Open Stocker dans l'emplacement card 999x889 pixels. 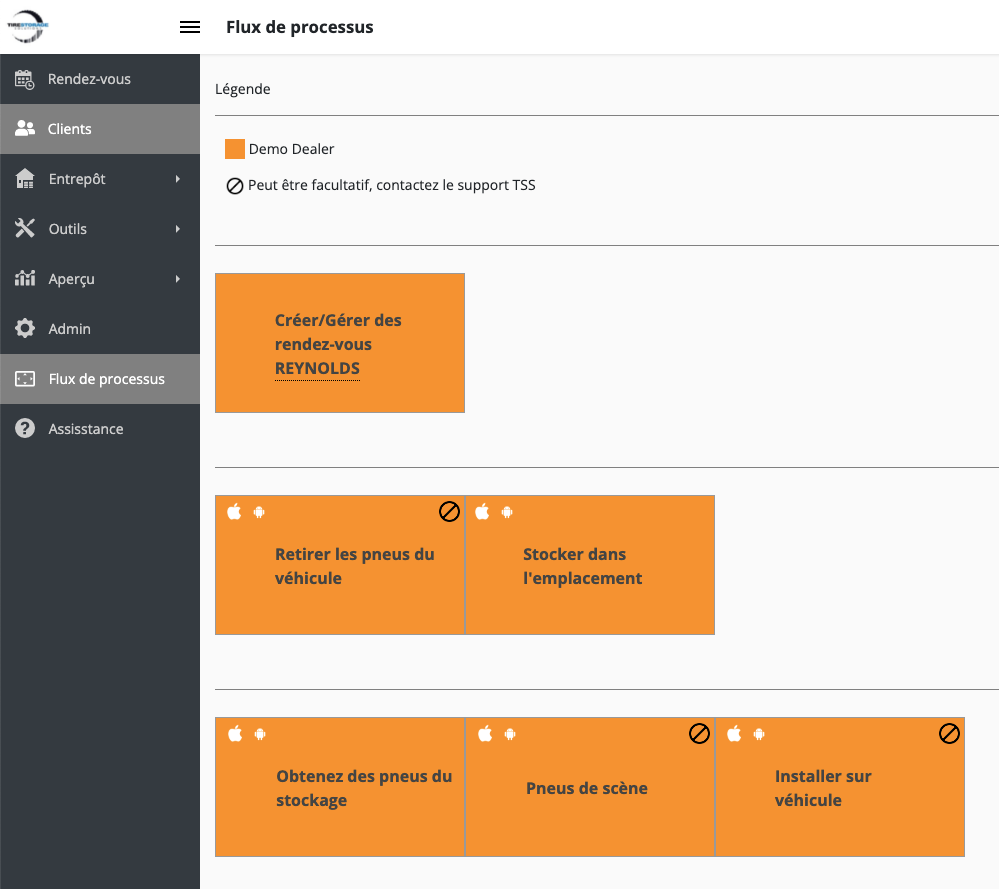click(x=590, y=565)
